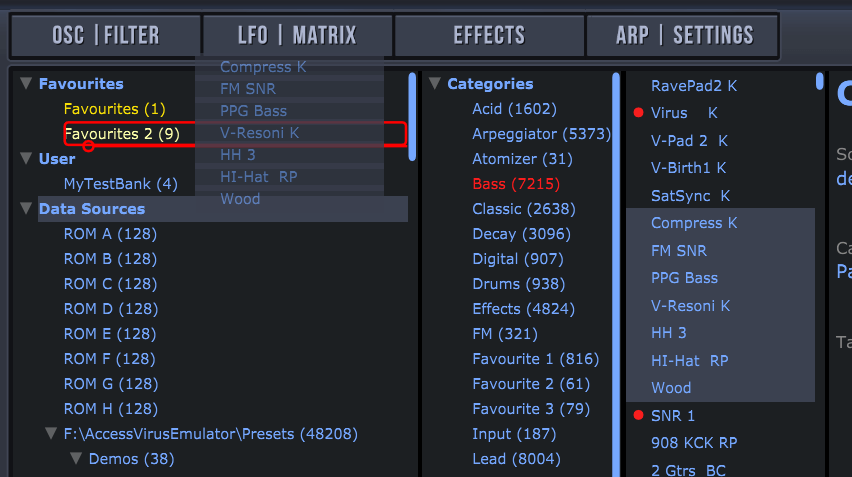
Task: Select the RavePad2 K preset
Action: [x=693, y=87]
